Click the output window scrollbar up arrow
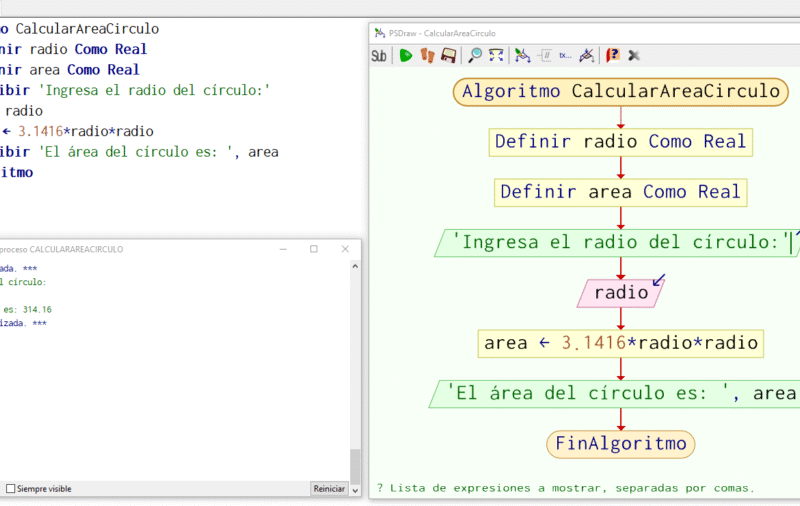This screenshot has width=800, height=506. point(355,266)
